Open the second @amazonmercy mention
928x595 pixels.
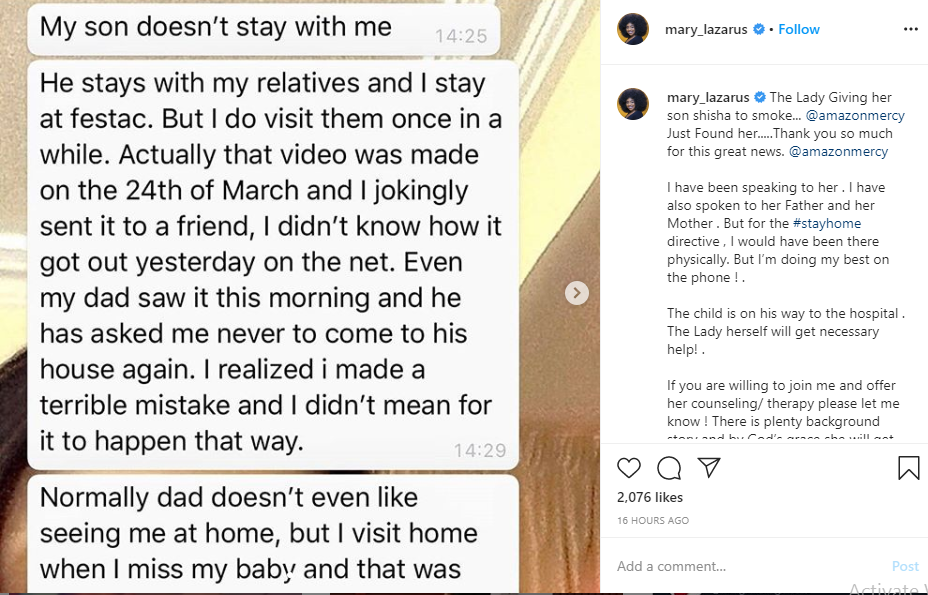tap(838, 152)
